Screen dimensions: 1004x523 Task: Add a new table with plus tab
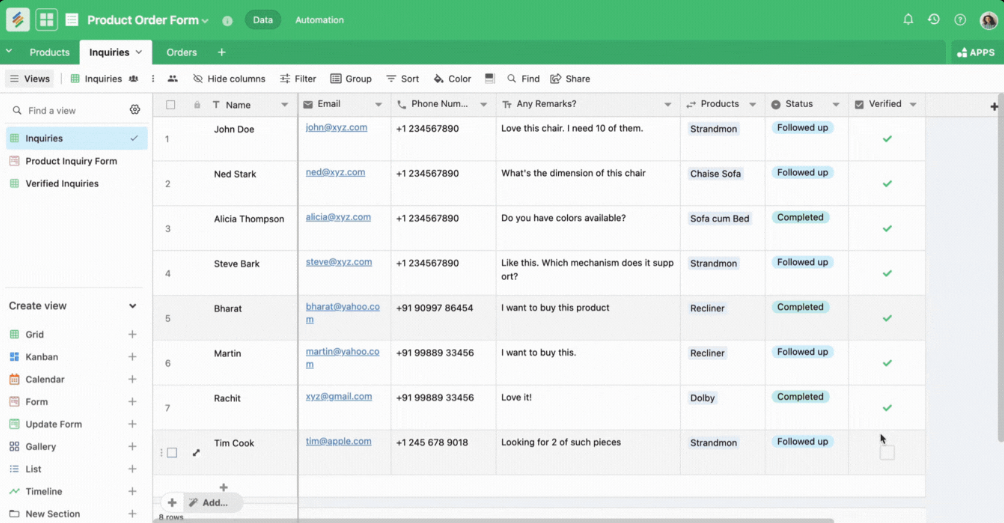pos(222,52)
